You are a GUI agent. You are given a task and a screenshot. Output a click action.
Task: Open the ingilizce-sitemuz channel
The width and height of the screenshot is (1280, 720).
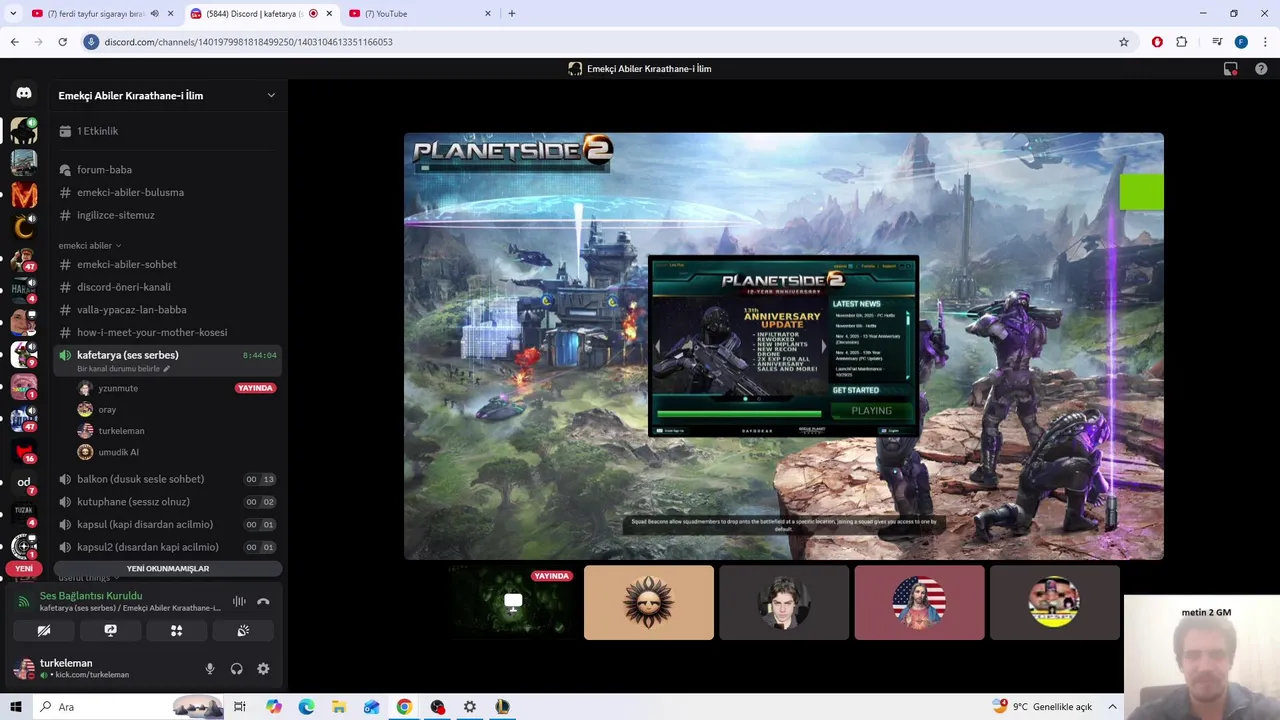pyautogui.click(x=167, y=215)
